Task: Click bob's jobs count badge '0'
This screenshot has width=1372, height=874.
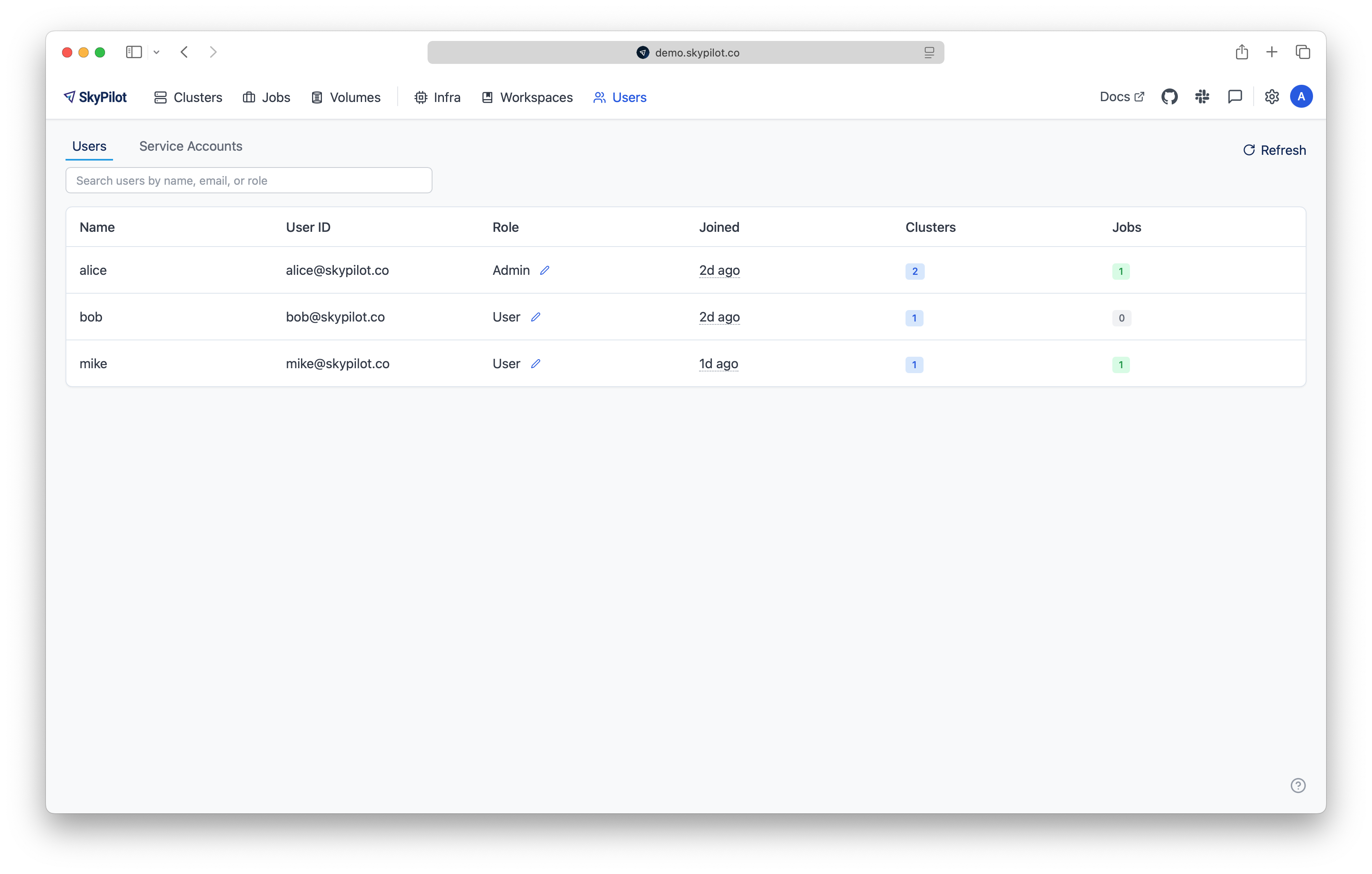Action: [1121, 318]
